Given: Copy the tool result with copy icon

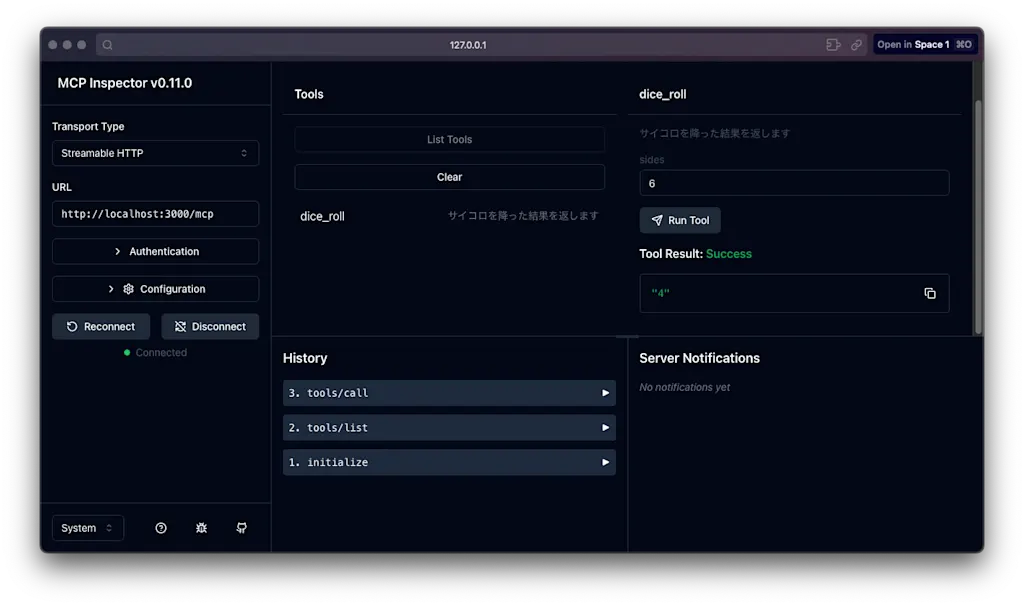Looking at the screenshot, I should [x=930, y=293].
